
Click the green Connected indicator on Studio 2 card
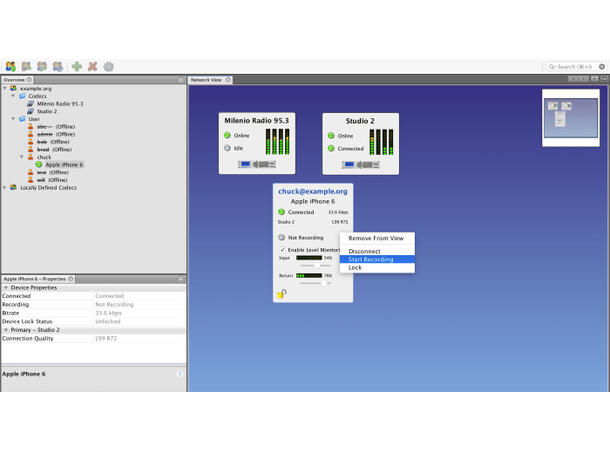point(331,149)
